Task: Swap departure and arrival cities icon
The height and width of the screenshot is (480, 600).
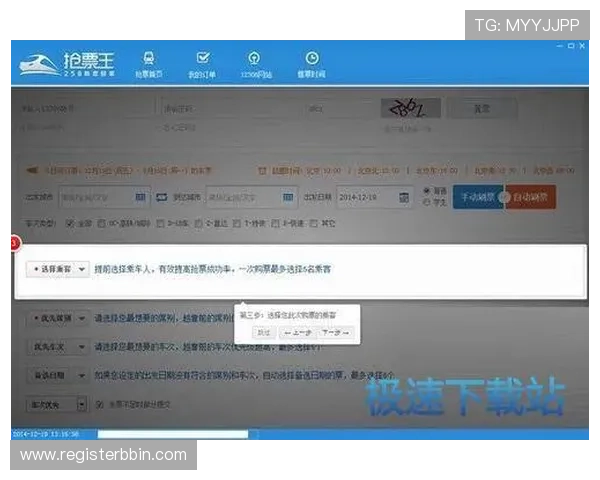Action: (x=162, y=198)
